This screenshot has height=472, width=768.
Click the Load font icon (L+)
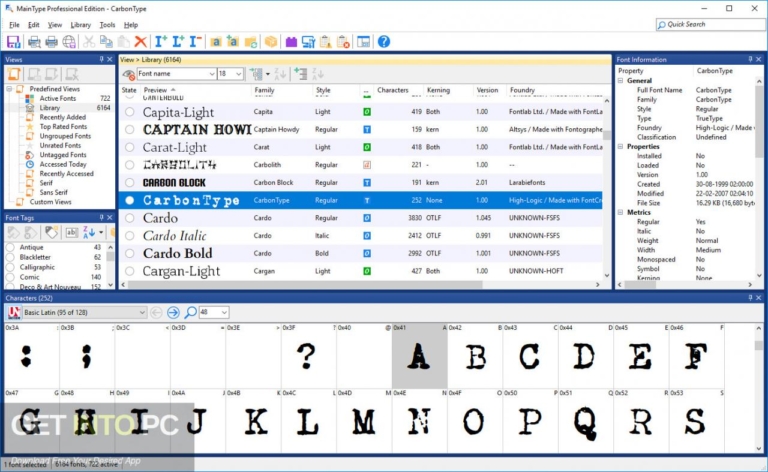[178, 42]
